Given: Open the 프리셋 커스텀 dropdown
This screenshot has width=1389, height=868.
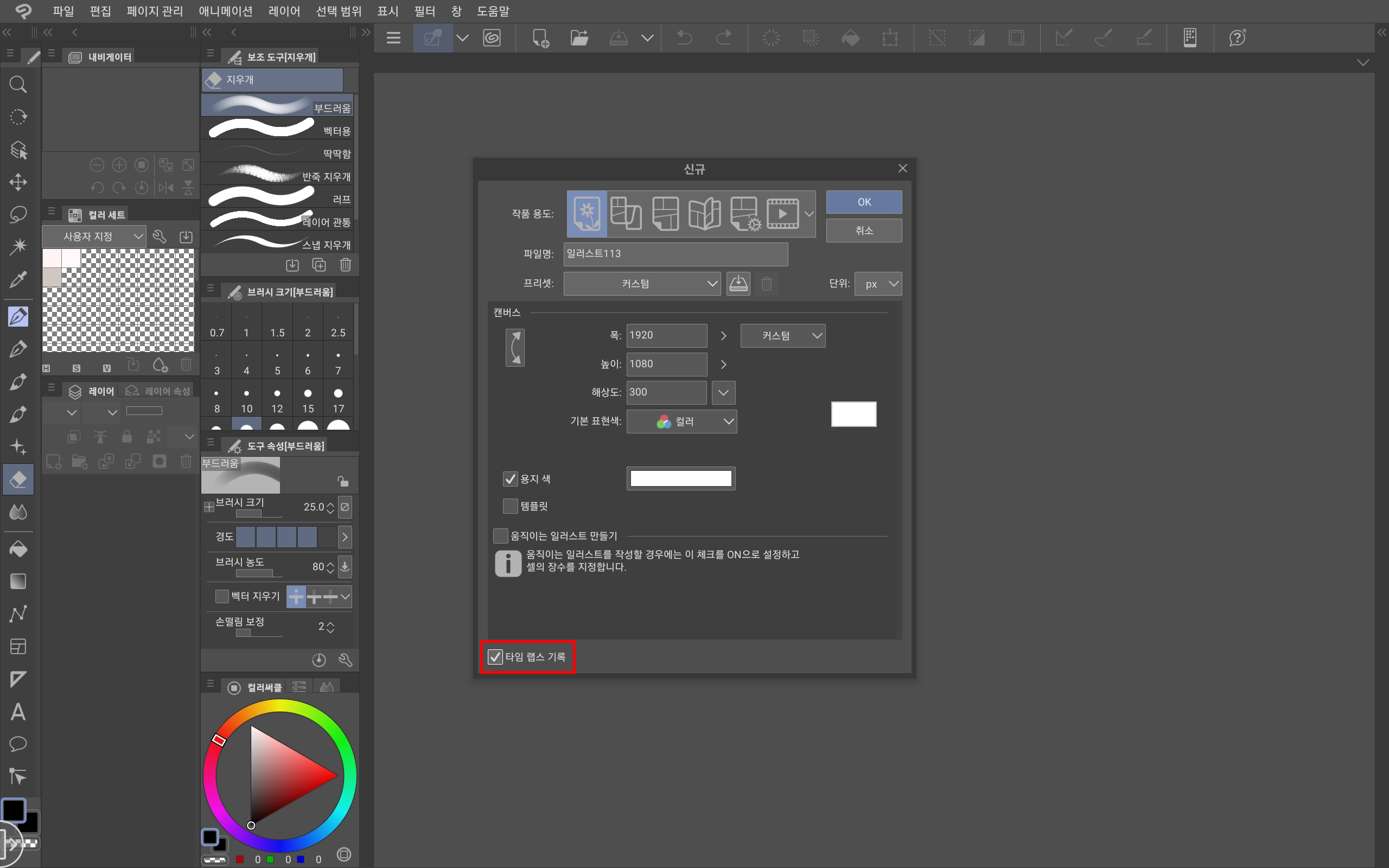Looking at the screenshot, I should (x=642, y=284).
